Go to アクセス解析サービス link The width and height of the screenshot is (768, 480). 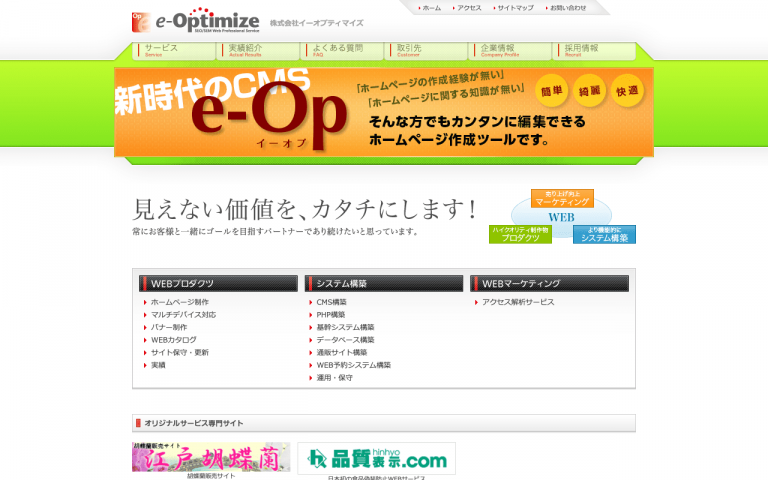518,302
